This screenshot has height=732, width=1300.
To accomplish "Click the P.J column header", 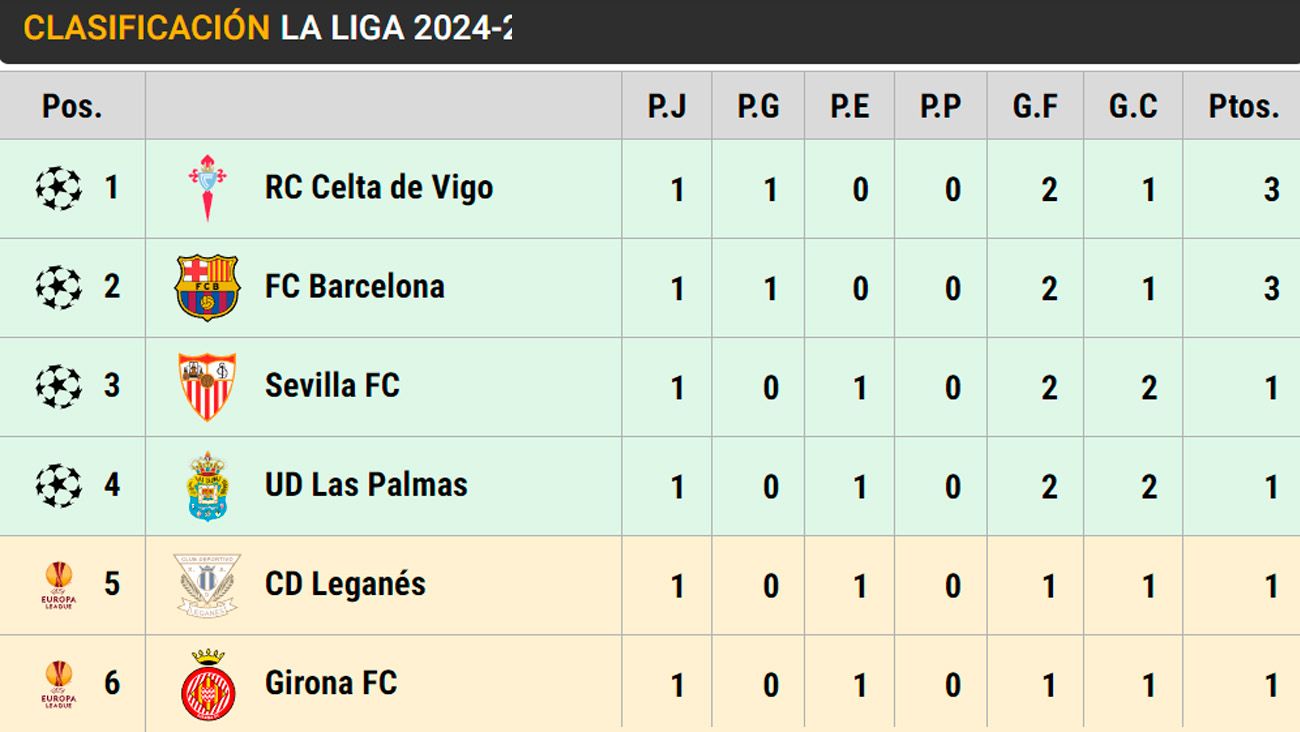I will coord(667,106).
